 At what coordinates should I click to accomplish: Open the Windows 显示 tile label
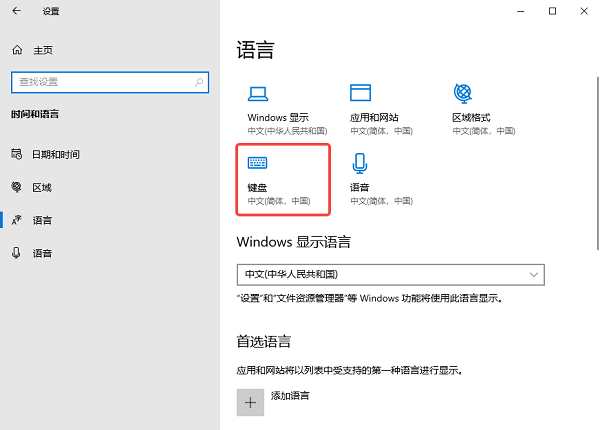[x=278, y=117]
